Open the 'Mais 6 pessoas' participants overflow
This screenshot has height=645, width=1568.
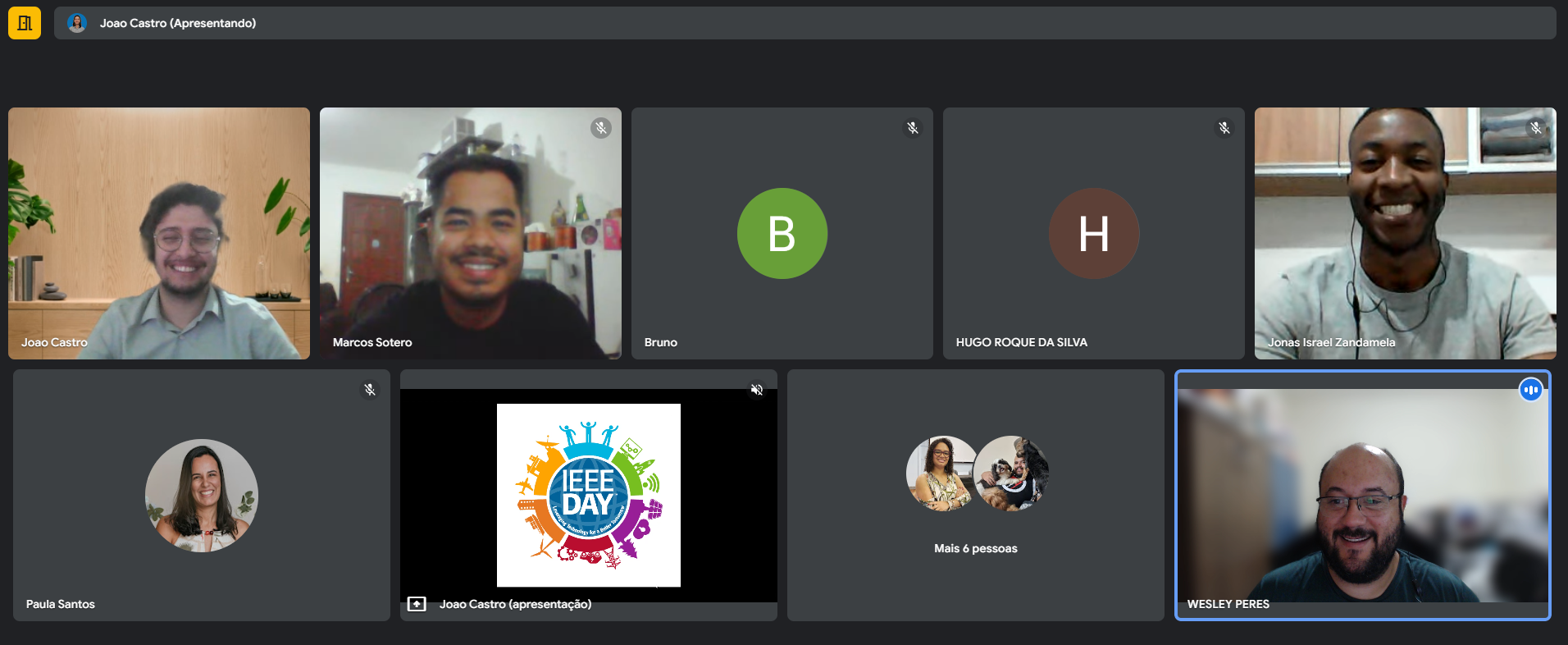(x=976, y=496)
